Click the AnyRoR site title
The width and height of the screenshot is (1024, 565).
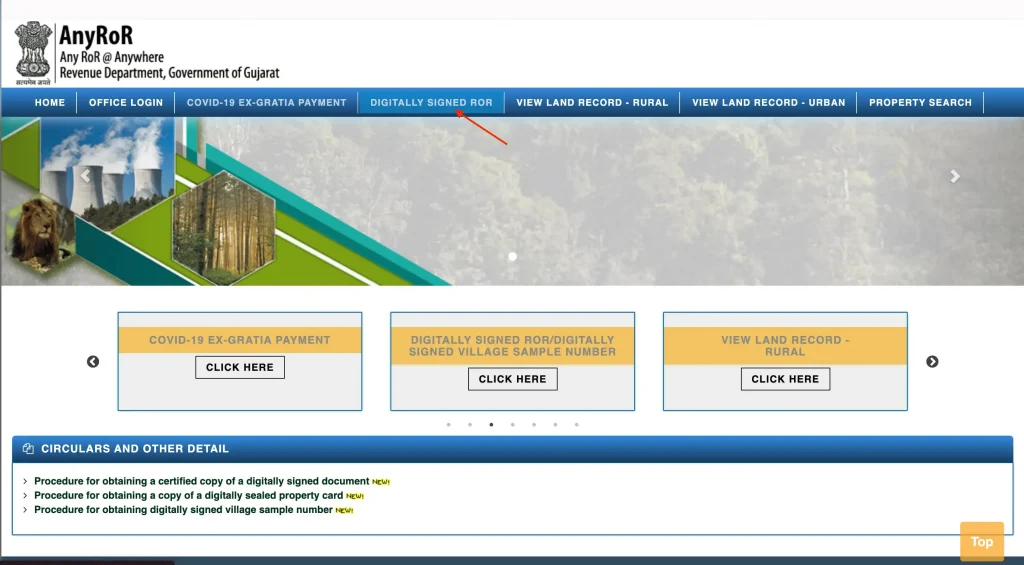(96, 35)
